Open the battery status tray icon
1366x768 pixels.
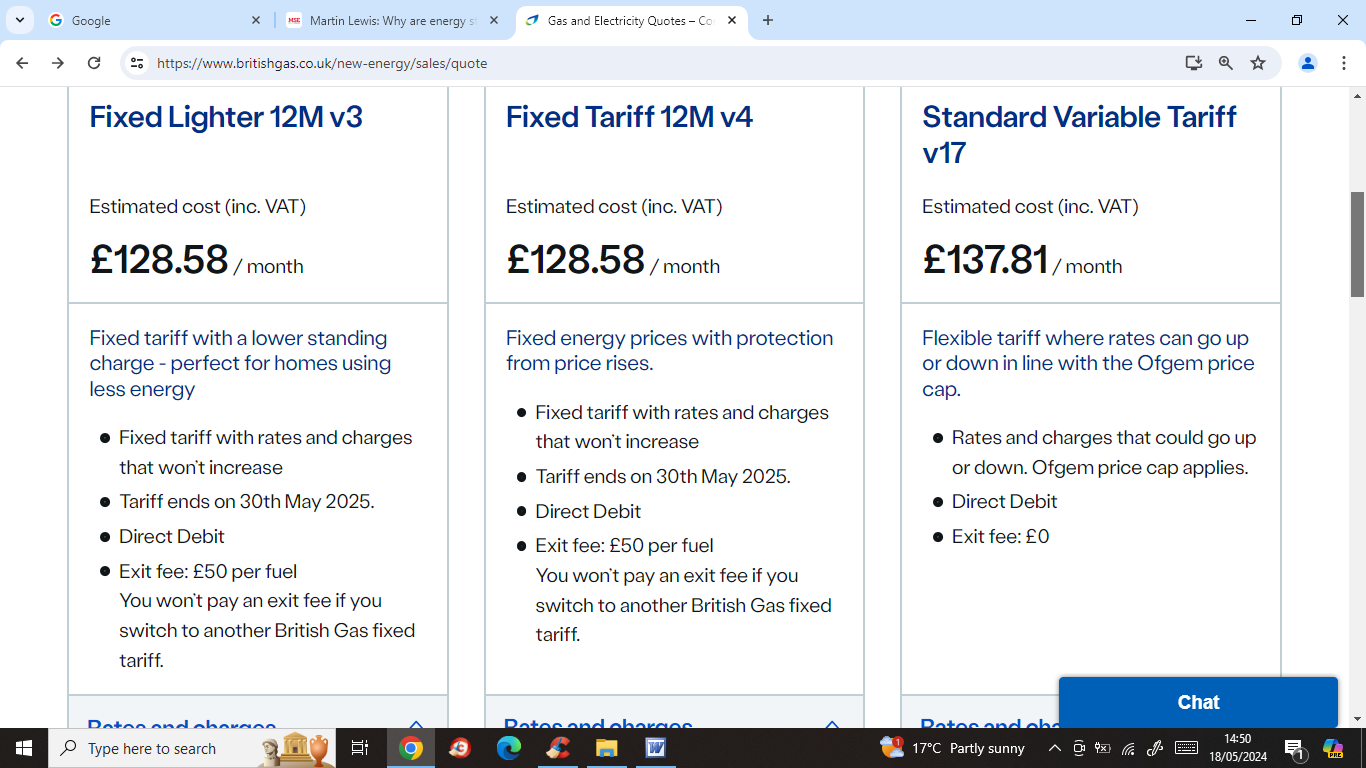coord(1103,748)
